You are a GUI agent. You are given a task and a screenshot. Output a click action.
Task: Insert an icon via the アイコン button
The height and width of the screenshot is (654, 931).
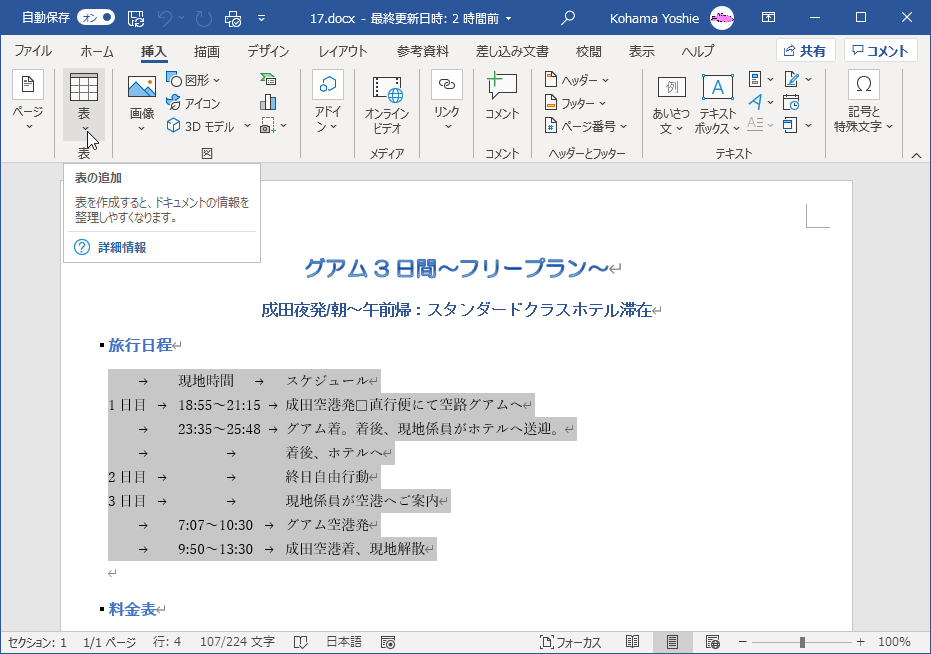pyautogui.click(x=193, y=103)
